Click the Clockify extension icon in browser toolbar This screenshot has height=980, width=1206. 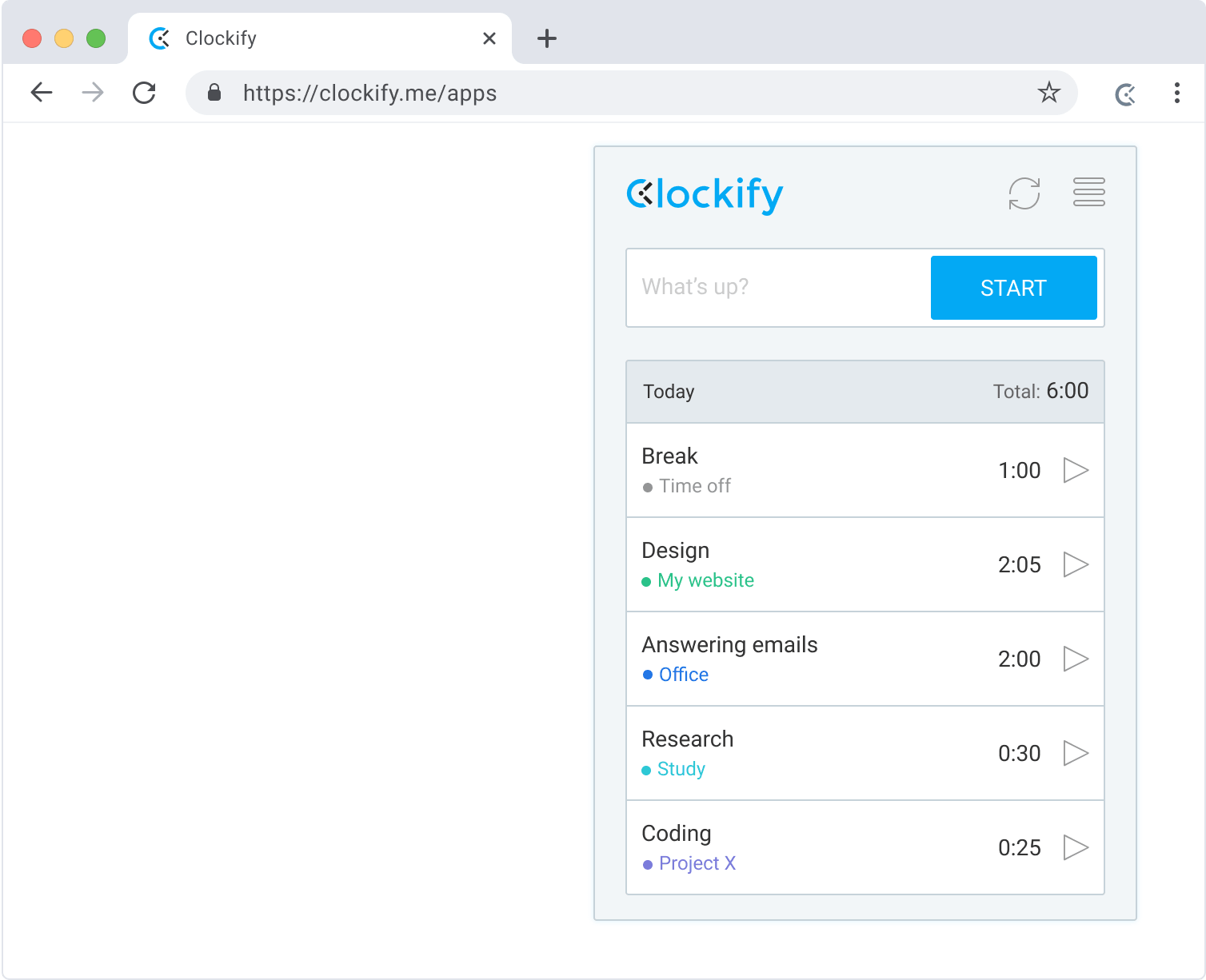[x=1125, y=94]
